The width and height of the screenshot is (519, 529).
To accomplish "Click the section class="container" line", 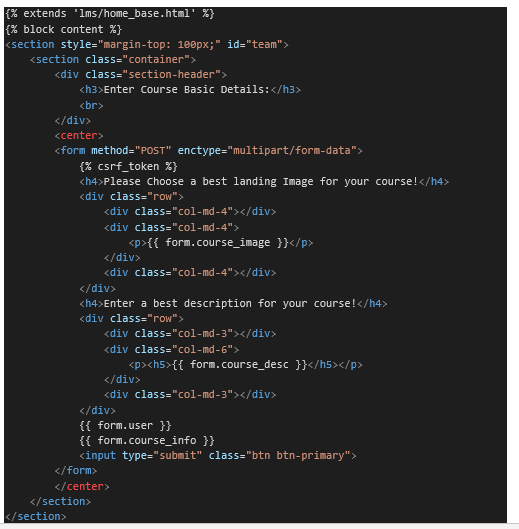I will pyautogui.click(x=113, y=59).
